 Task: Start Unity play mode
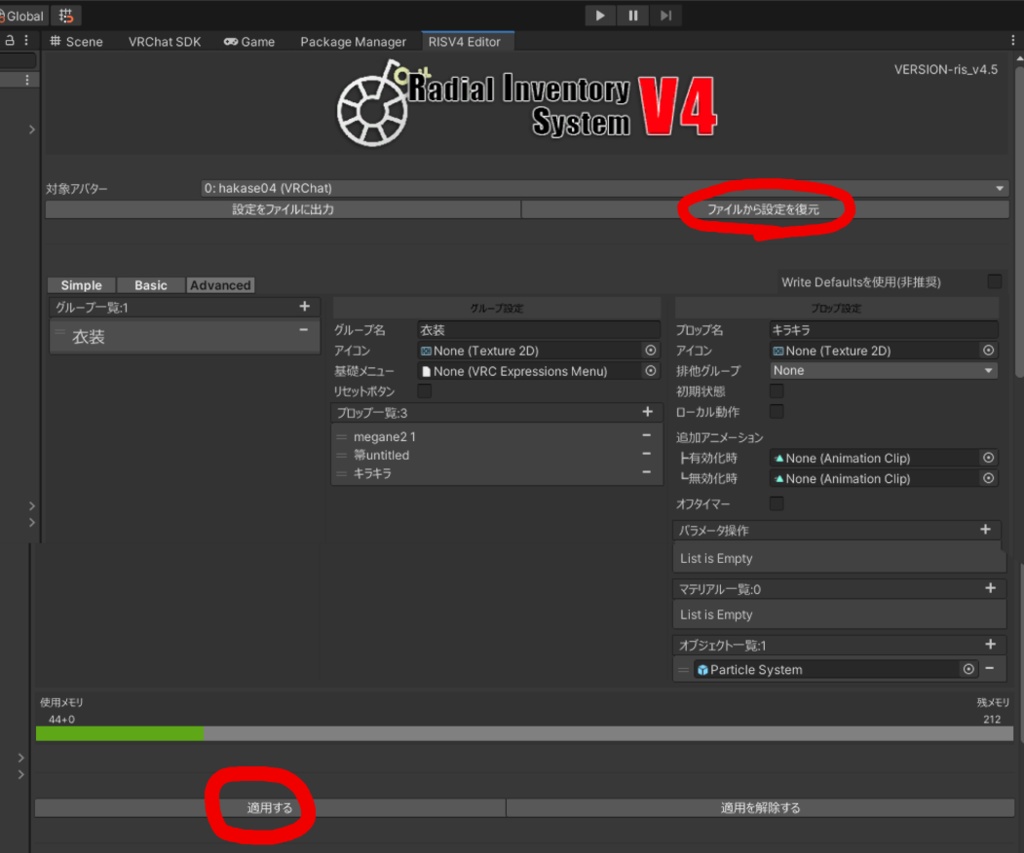click(x=600, y=15)
